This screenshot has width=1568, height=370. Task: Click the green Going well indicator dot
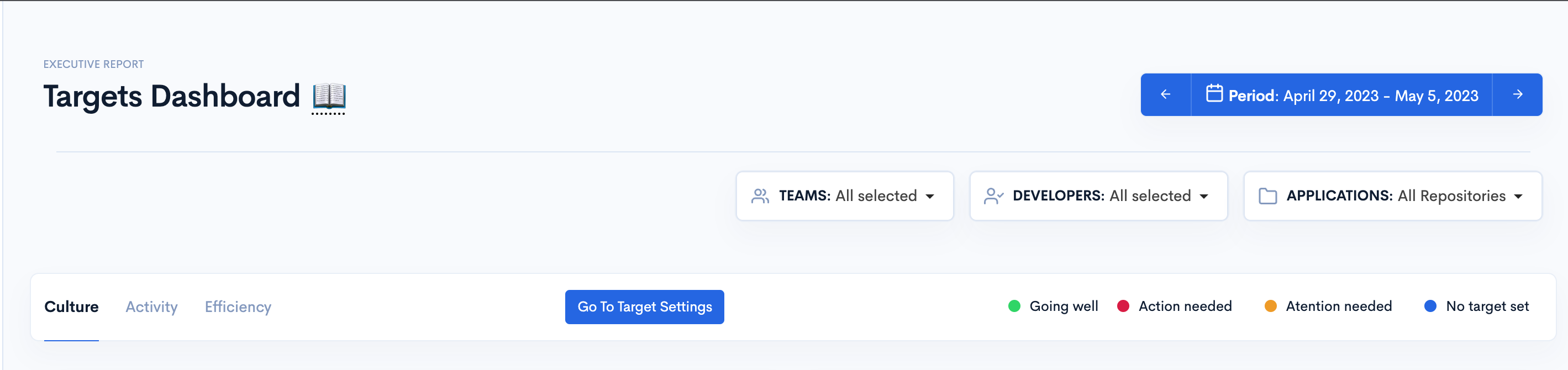1013,306
